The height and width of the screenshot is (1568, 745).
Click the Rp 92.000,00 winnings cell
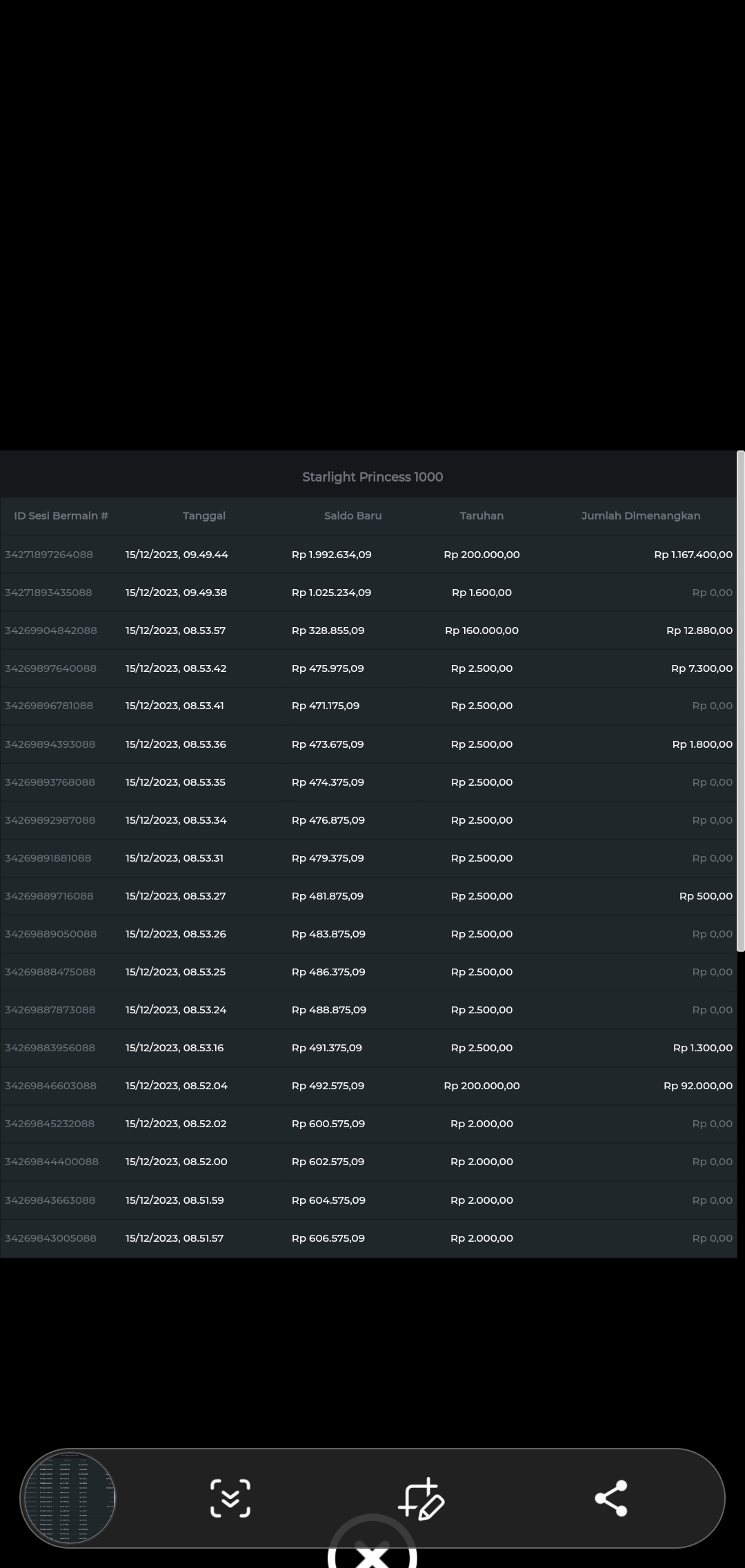(x=697, y=1086)
